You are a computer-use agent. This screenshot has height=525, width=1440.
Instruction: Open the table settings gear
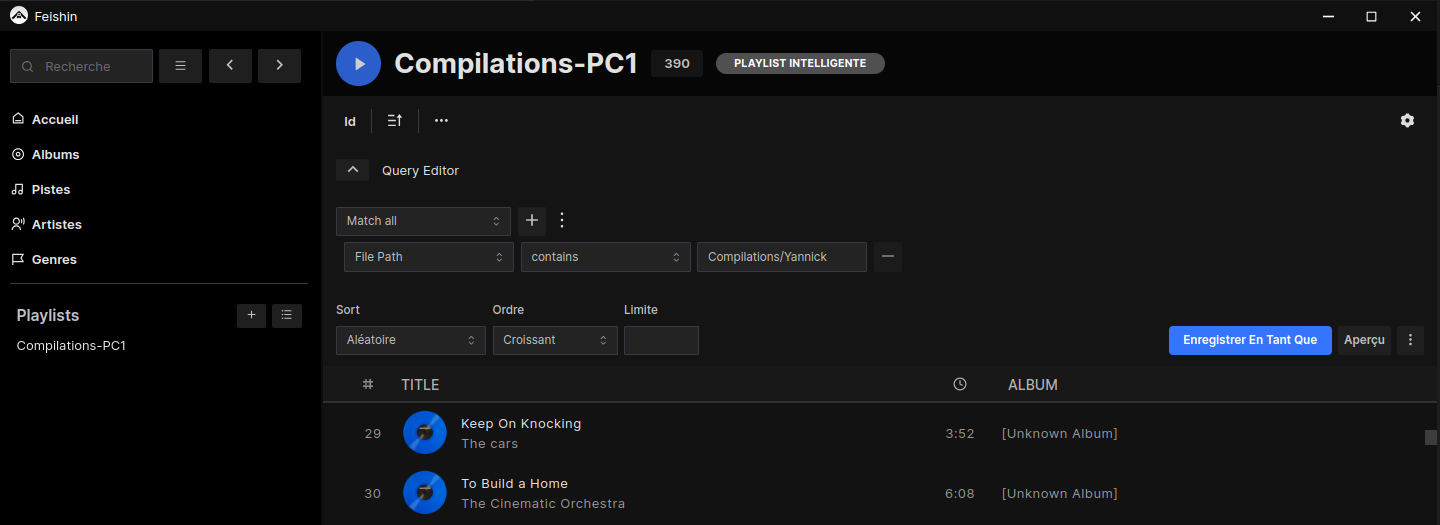pos(1407,121)
